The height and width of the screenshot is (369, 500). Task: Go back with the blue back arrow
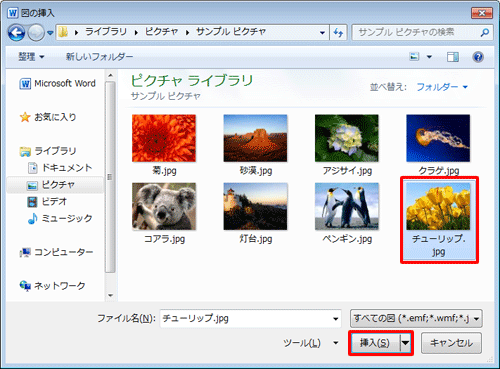point(16,33)
